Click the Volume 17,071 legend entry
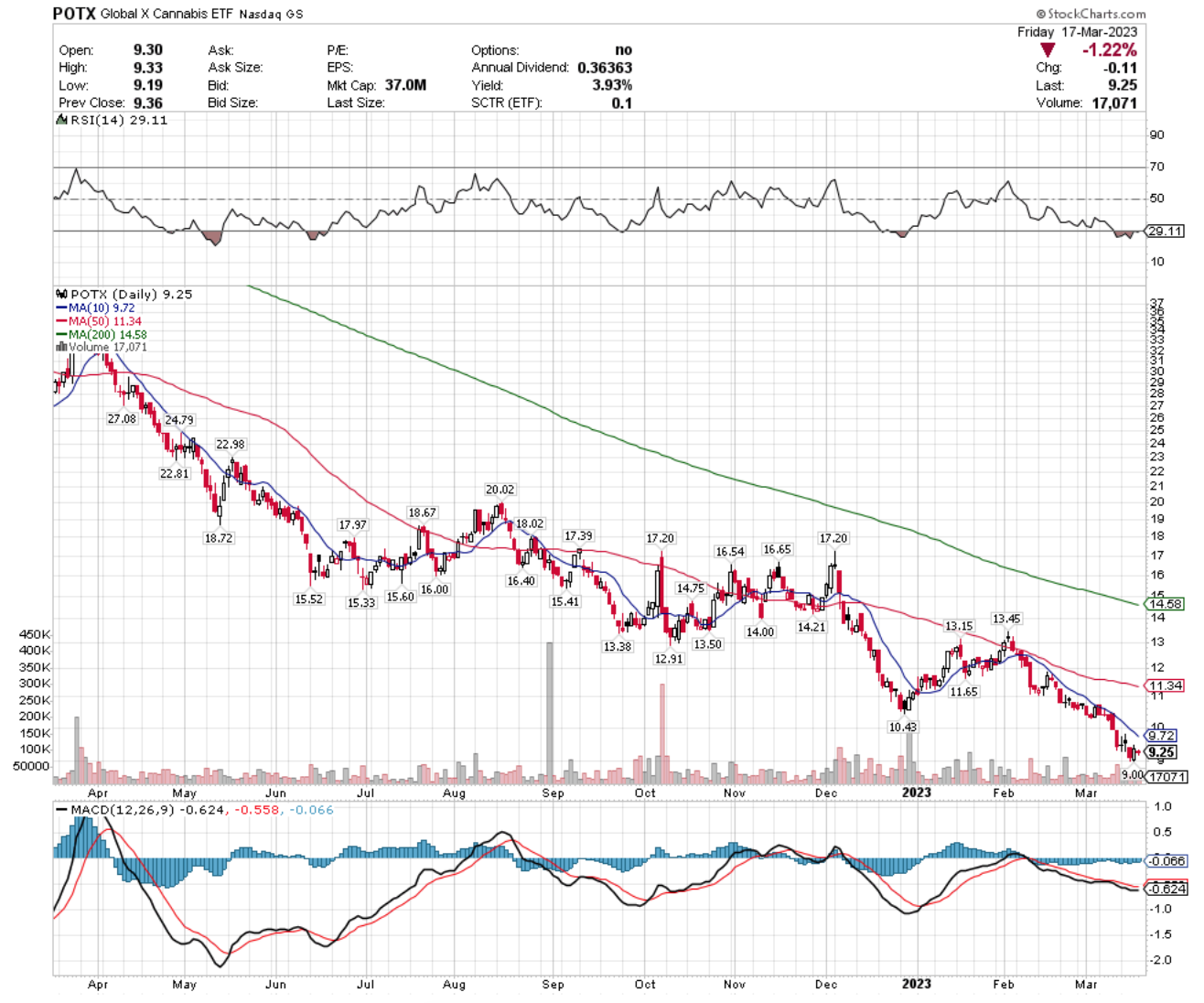Image resolution: width=1204 pixels, height=1003 pixels. point(102,347)
